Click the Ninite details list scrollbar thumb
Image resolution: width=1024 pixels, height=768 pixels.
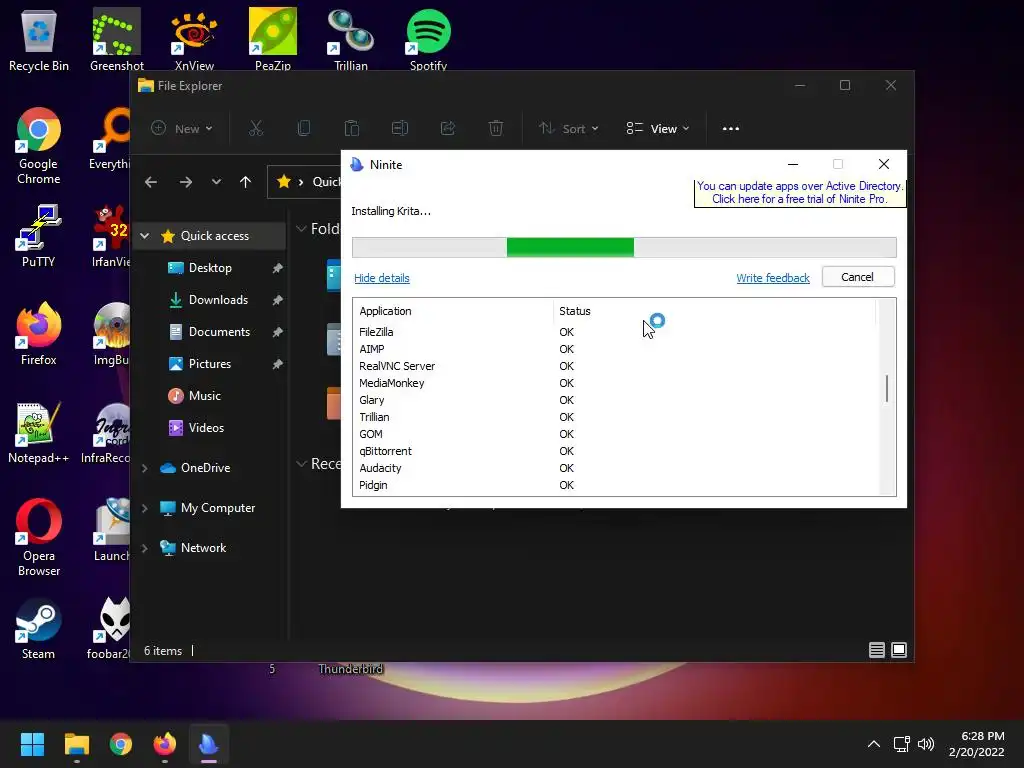[x=887, y=389]
